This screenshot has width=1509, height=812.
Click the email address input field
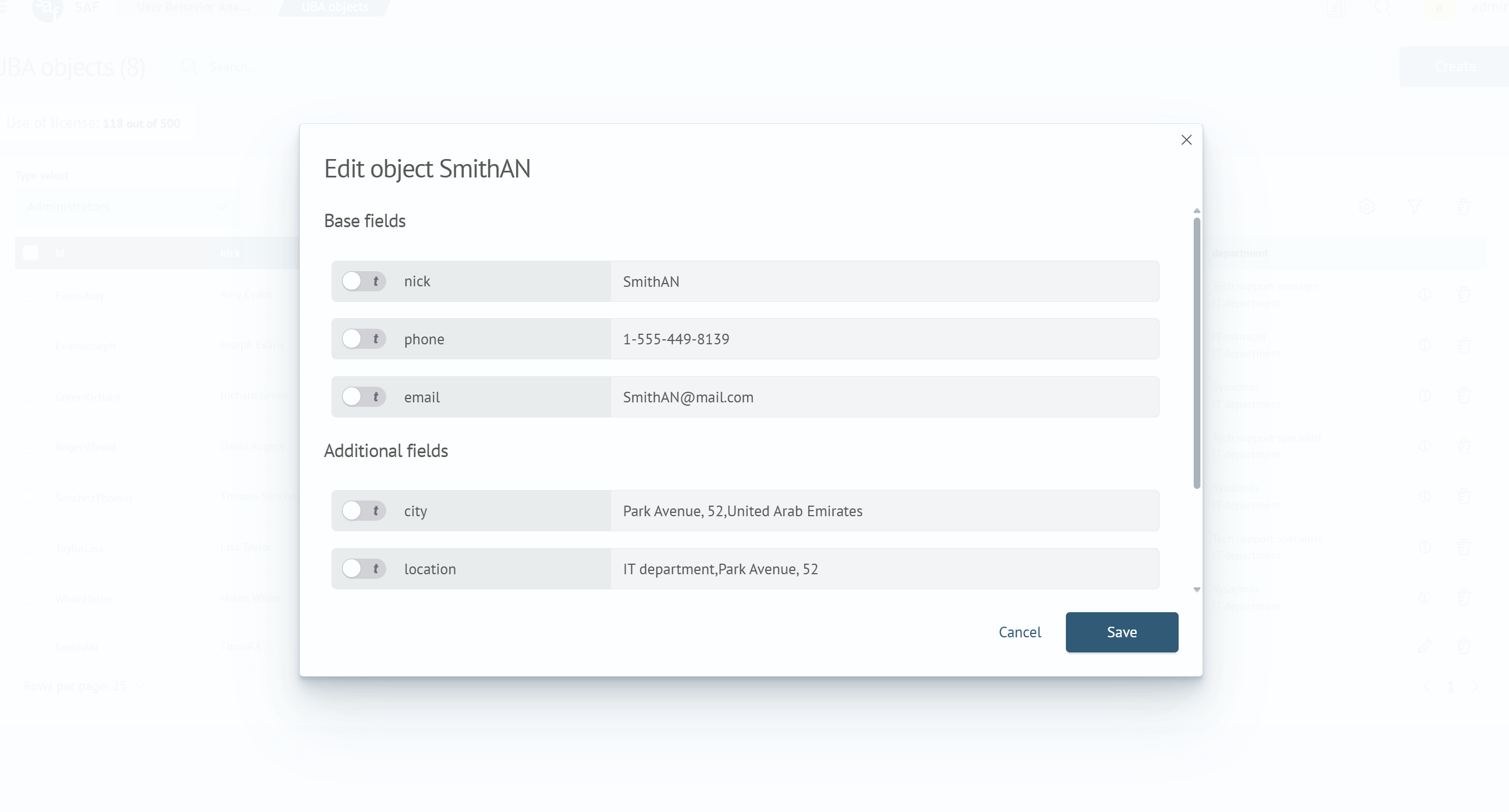pos(883,397)
